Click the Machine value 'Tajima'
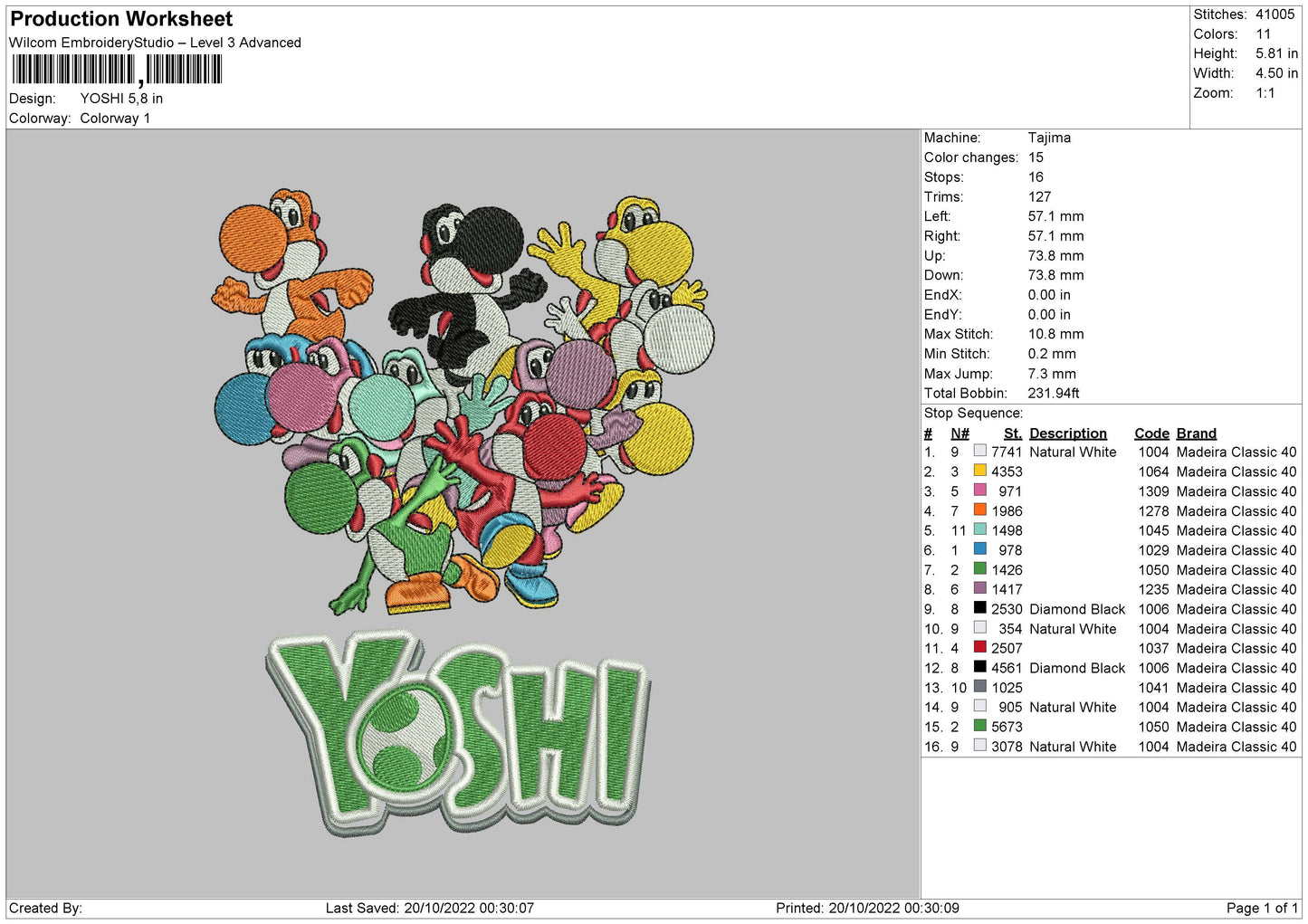Image resolution: width=1308 pixels, height=924 pixels. coord(1049,138)
